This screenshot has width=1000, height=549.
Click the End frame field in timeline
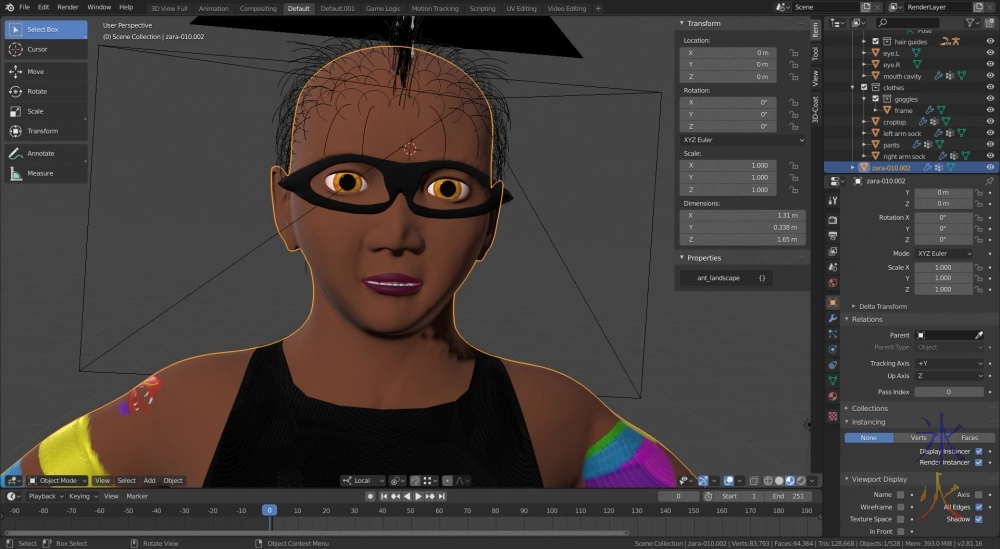(790, 496)
